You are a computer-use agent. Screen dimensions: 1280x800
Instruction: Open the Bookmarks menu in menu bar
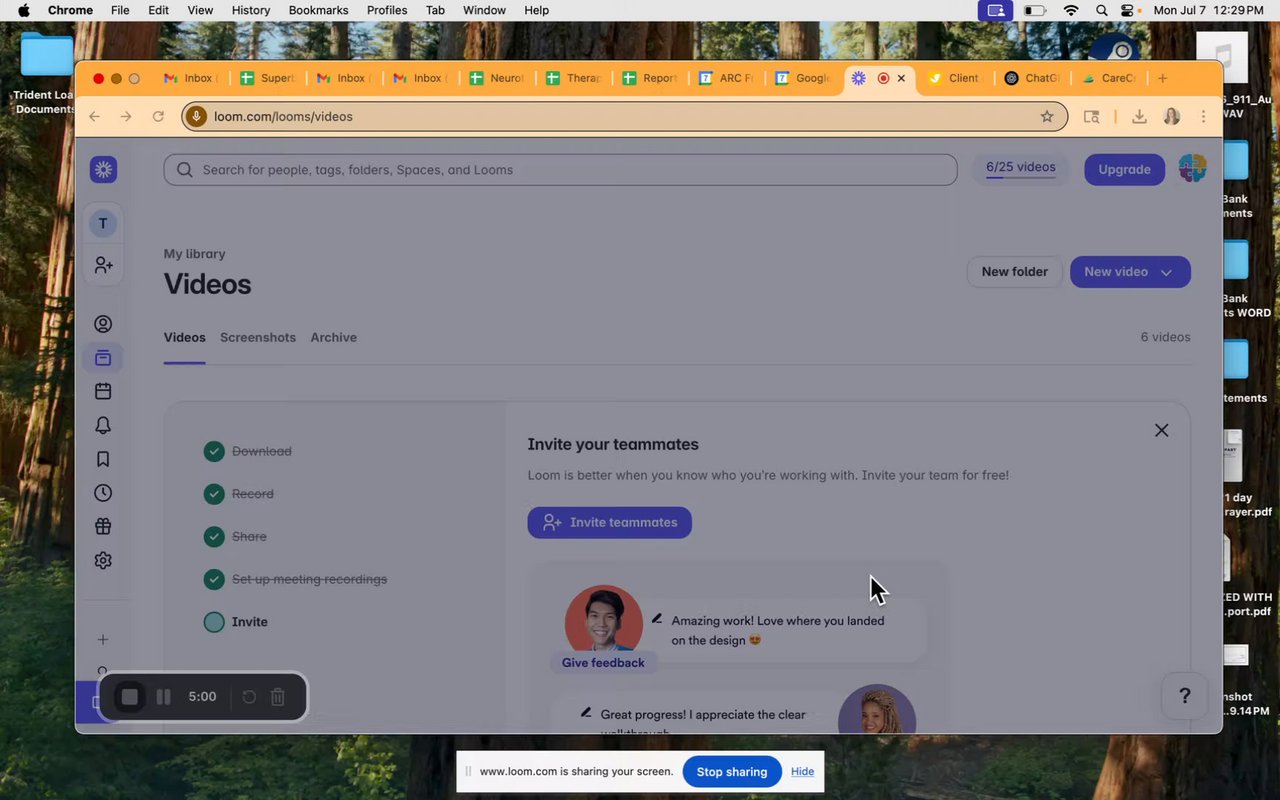click(318, 10)
